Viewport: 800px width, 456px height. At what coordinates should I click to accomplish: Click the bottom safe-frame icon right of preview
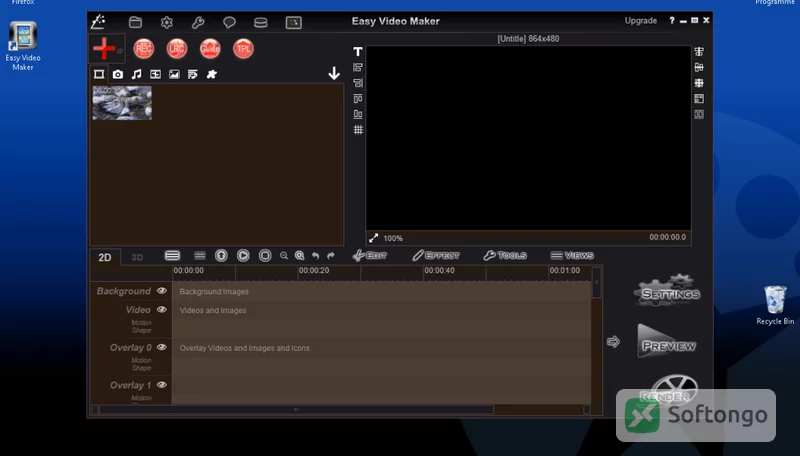pyautogui.click(x=699, y=114)
